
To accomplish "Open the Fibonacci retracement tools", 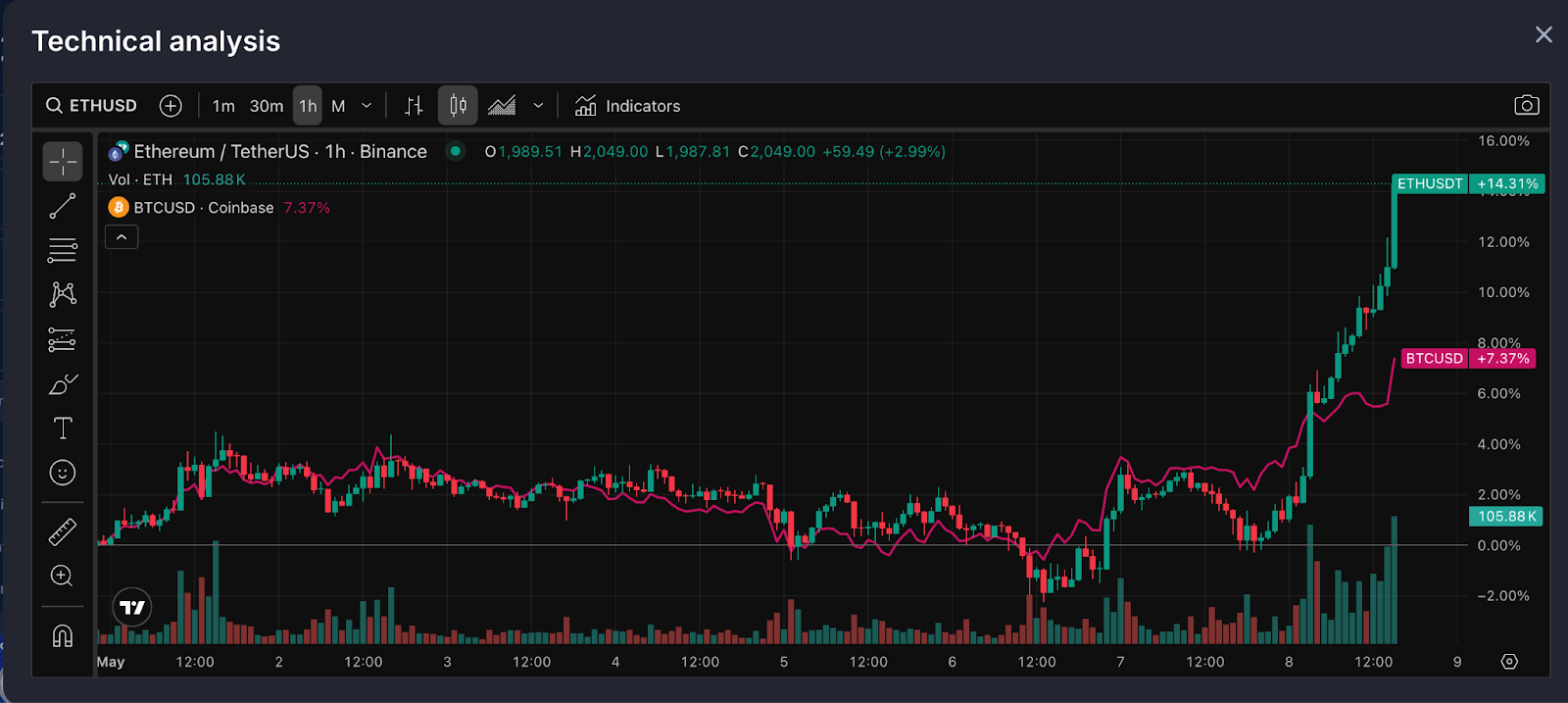I will click(x=63, y=250).
